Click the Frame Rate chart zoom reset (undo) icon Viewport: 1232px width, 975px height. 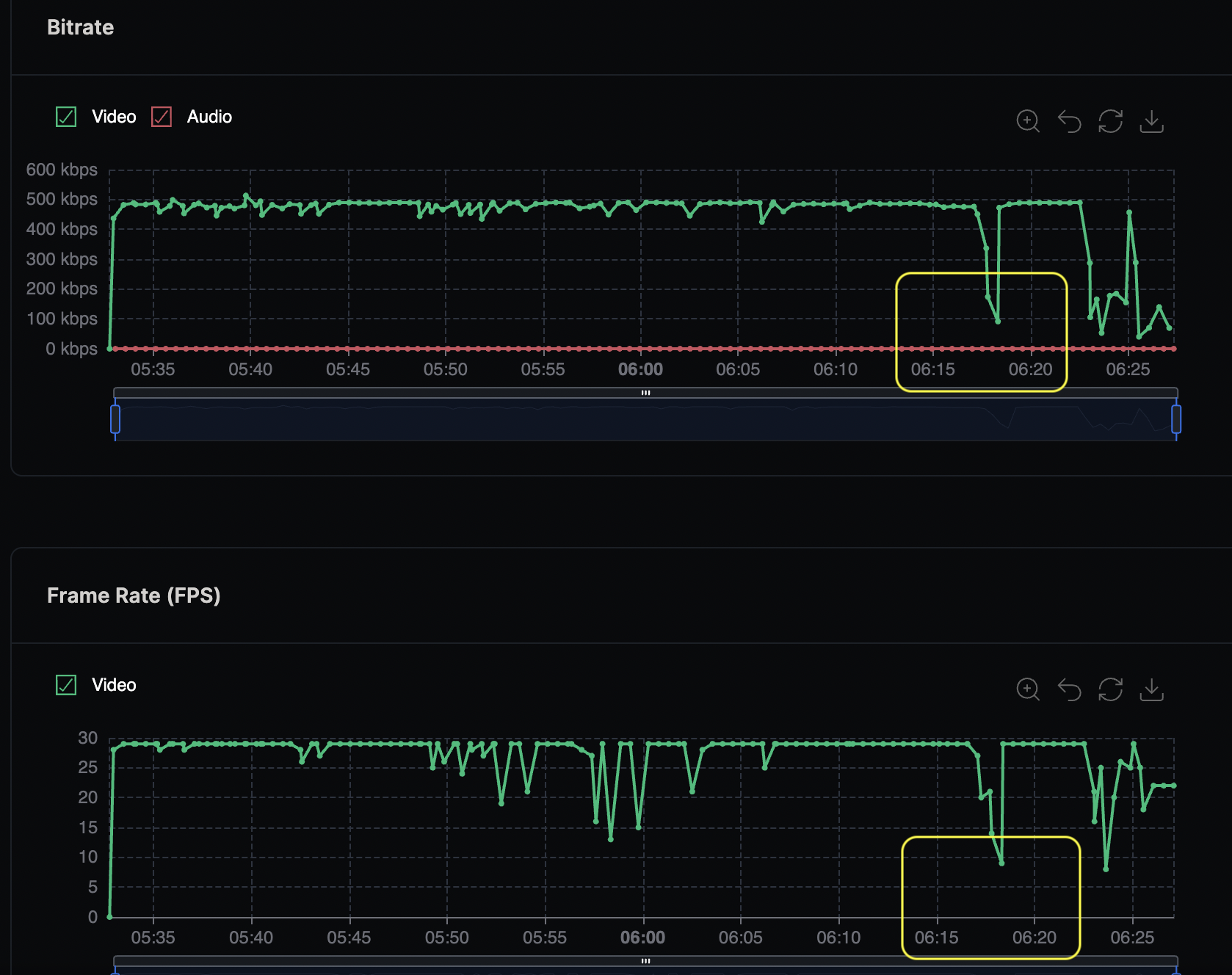(1069, 689)
